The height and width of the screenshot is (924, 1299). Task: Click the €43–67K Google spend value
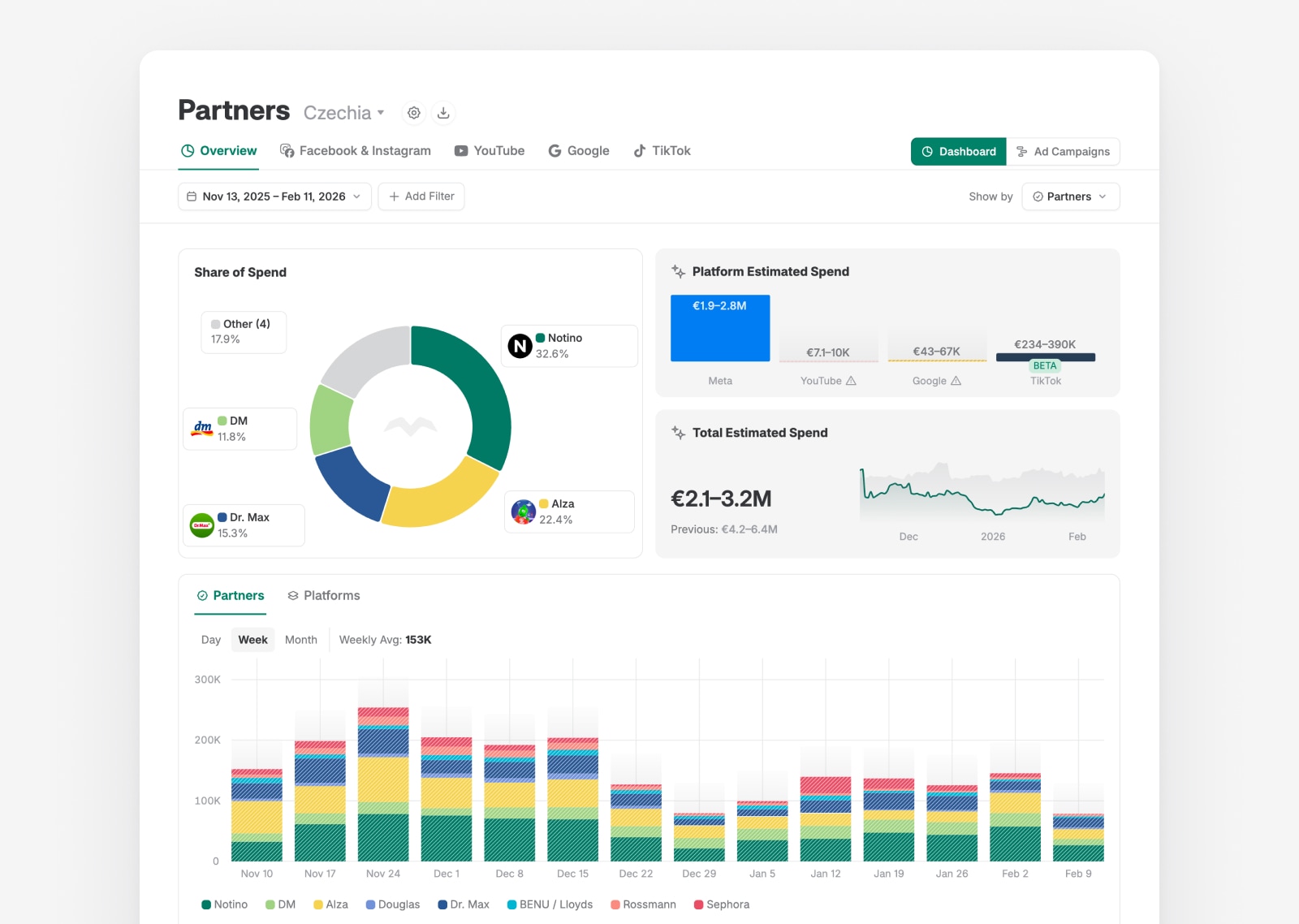937,352
